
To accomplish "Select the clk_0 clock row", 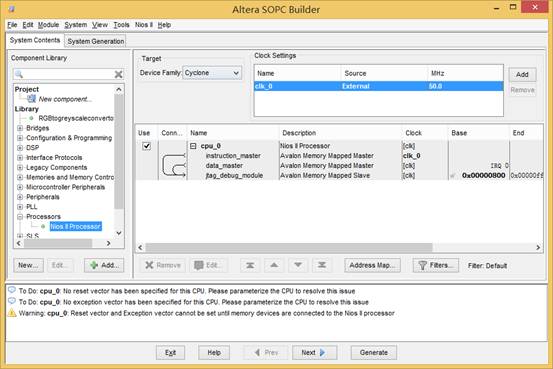I will [x=378, y=86].
